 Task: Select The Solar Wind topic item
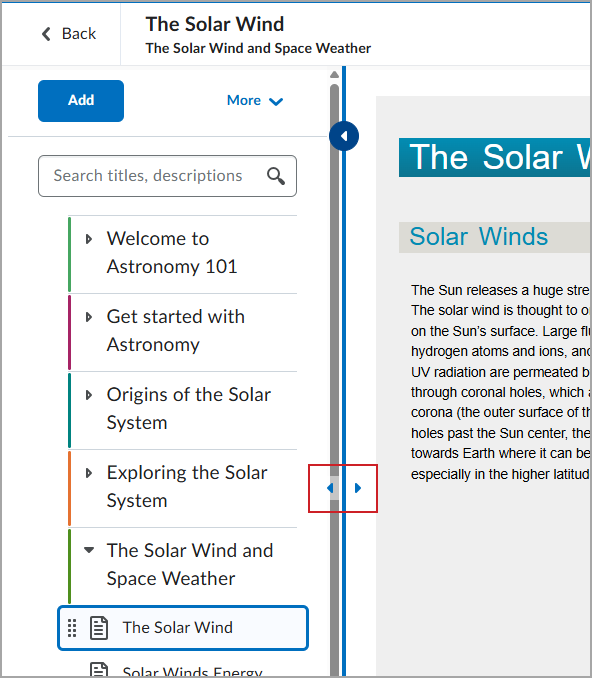click(x=183, y=628)
